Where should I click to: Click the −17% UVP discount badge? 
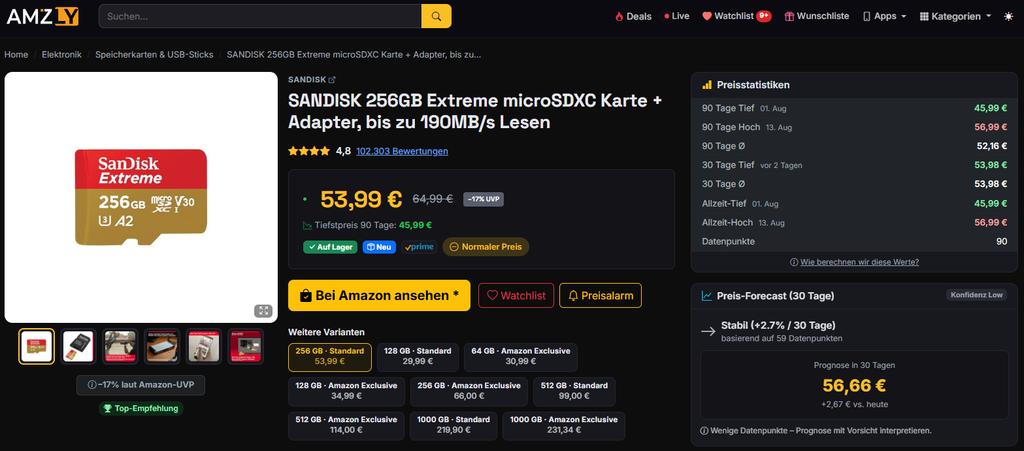(483, 199)
